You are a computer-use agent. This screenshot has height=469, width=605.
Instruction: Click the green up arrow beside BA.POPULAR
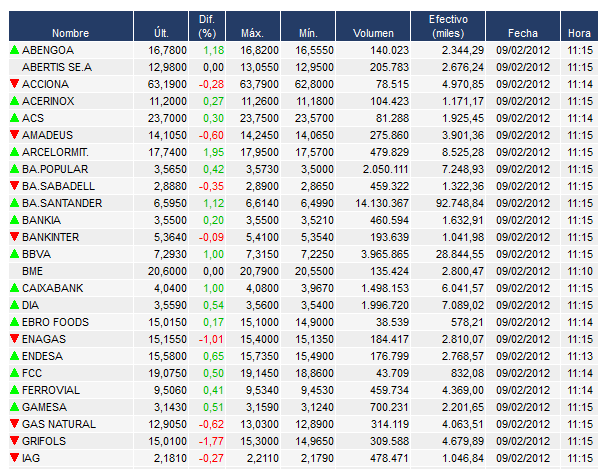pos(15,169)
